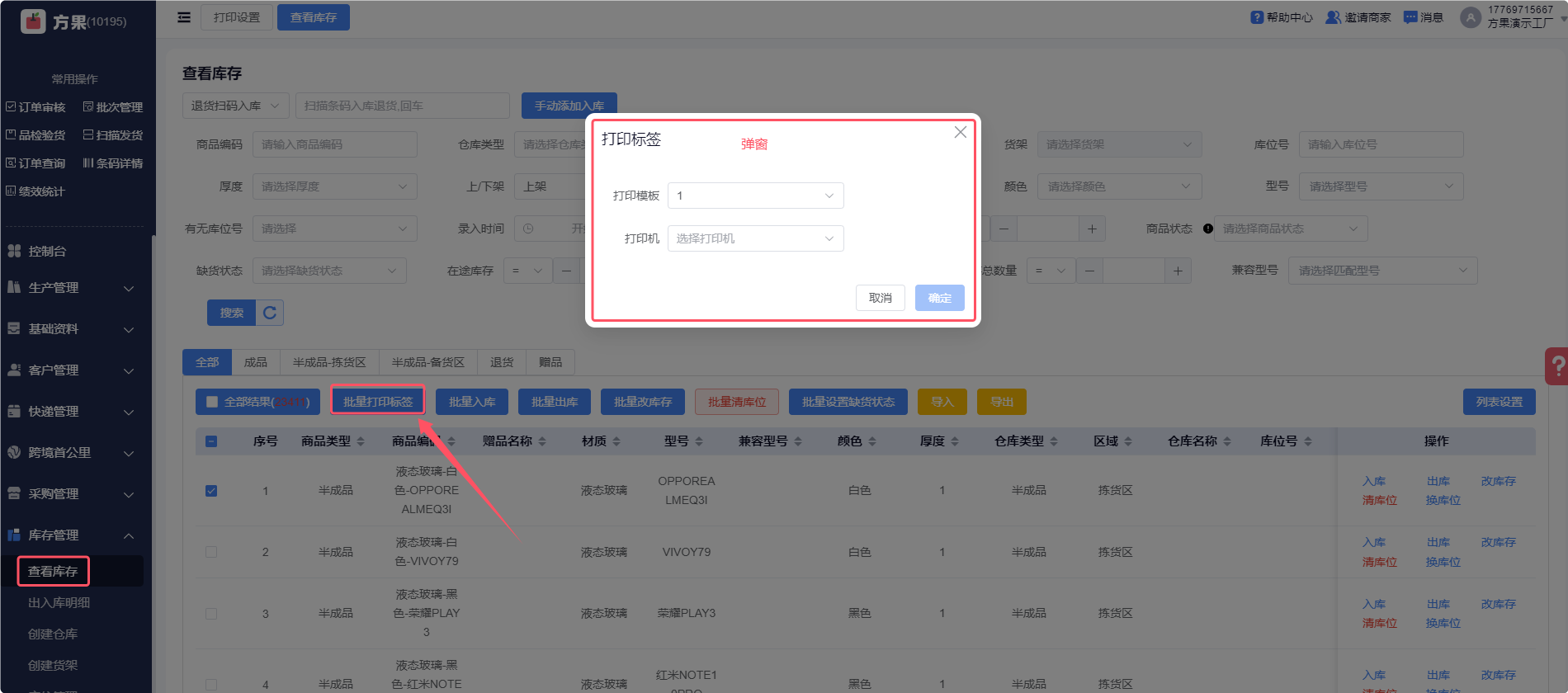Screen dimensions: 1568x693
Task: Toggle the table header select-all checkbox
Action: [x=211, y=441]
